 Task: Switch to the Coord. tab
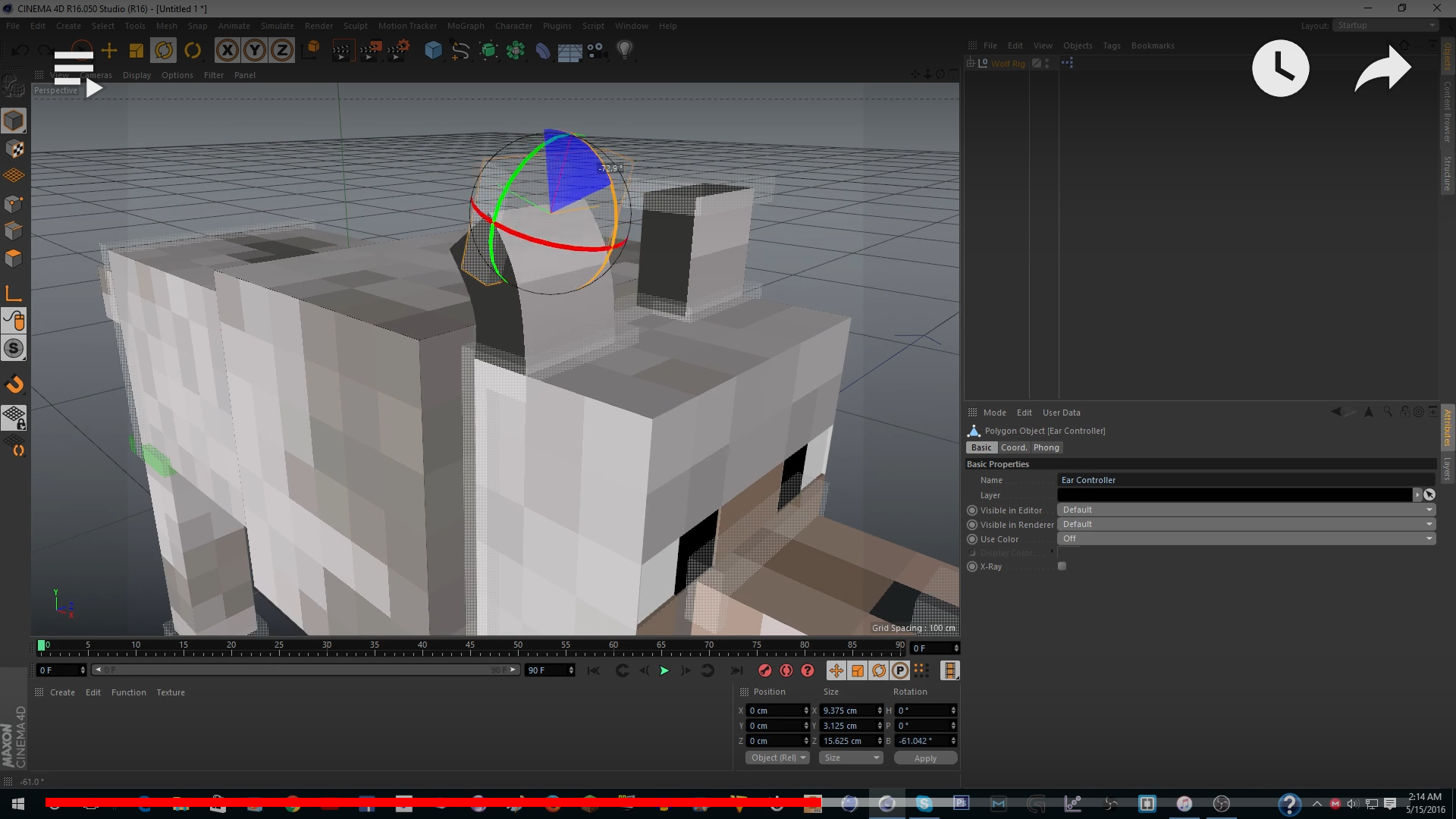click(x=1014, y=447)
